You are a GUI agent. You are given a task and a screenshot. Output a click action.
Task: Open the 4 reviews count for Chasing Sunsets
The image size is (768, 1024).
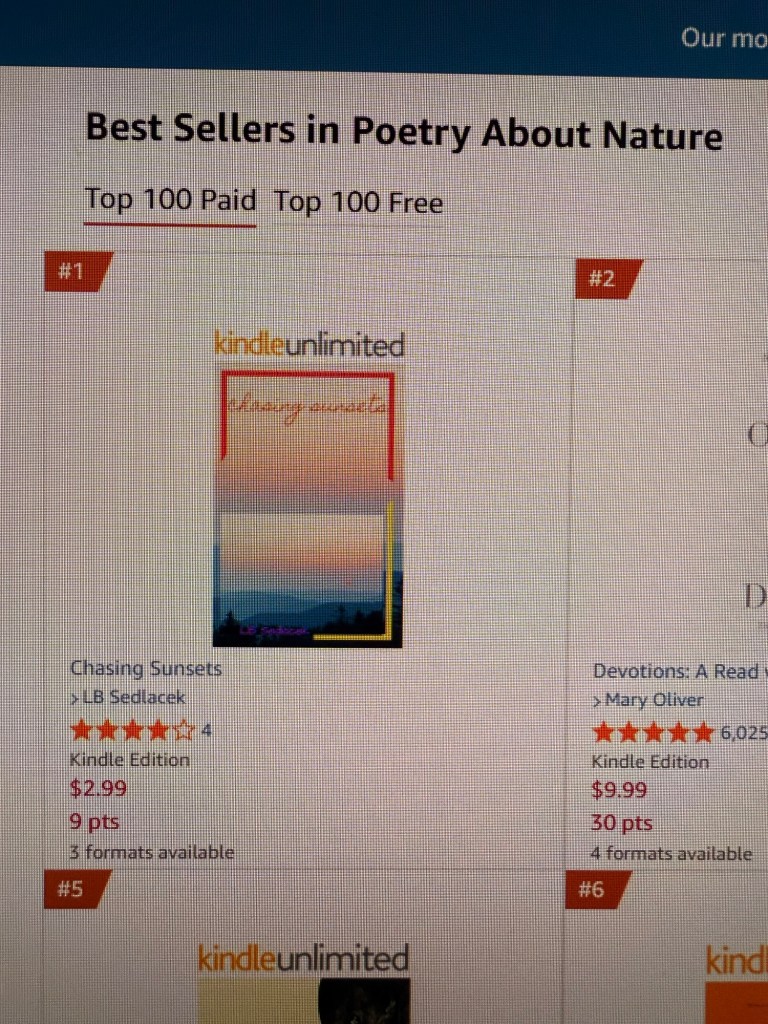[206, 730]
